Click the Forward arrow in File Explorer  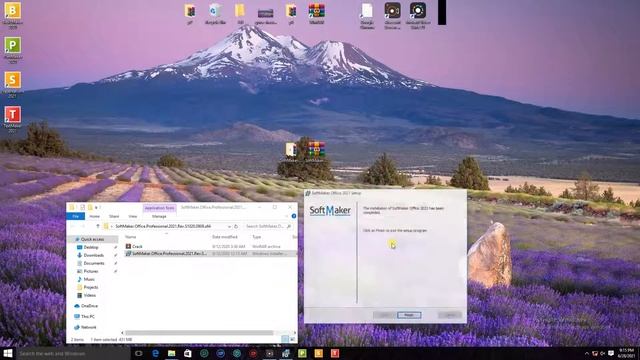[83, 226]
